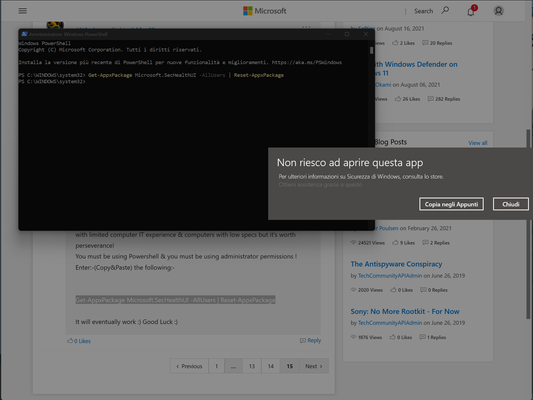Click the Reply speech bubble icon
Image resolution: width=533 pixels, height=400 pixels.
click(x=303, y=341)
